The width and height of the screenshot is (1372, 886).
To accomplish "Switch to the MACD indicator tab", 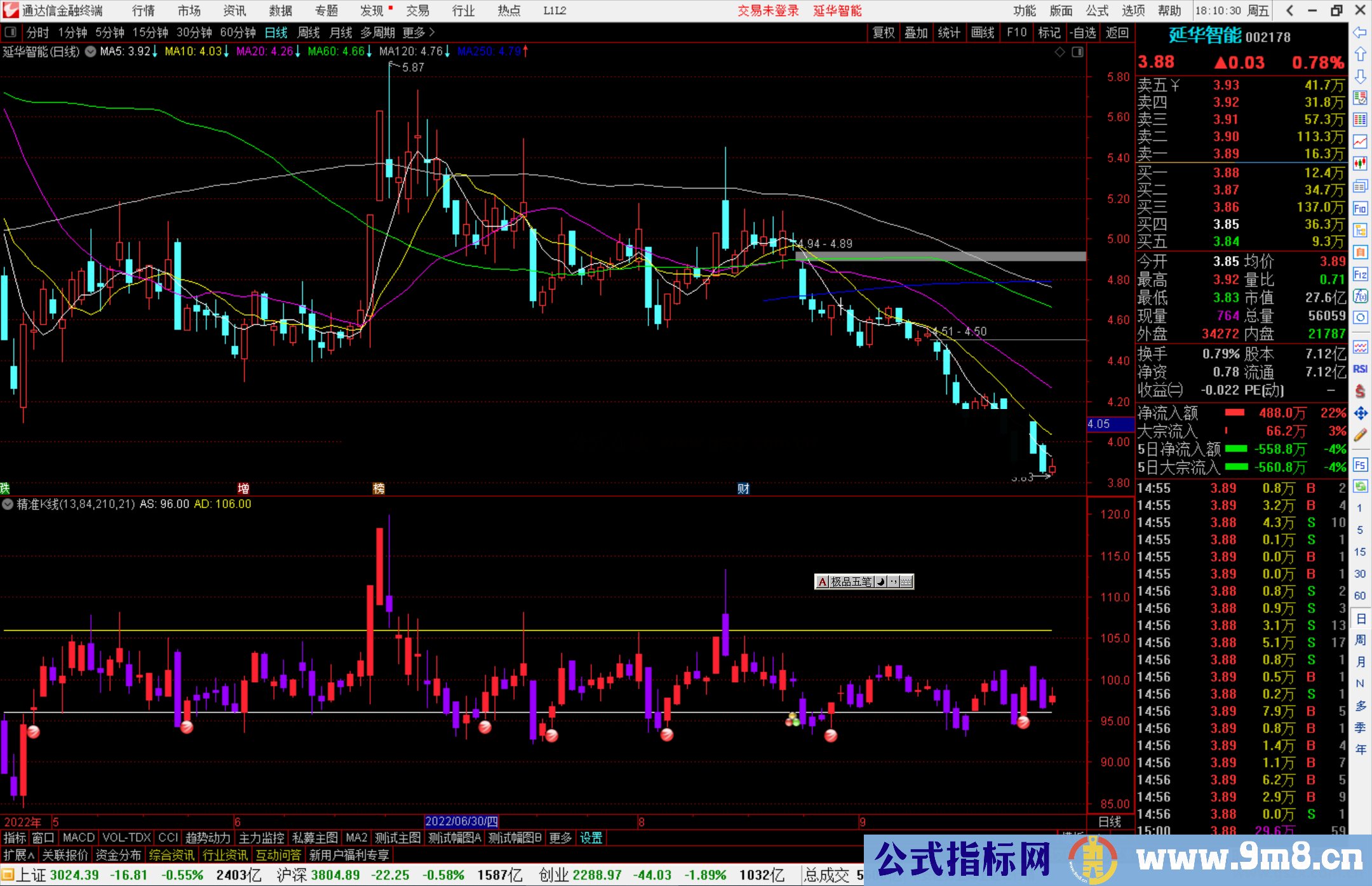I will click(78, 838).
